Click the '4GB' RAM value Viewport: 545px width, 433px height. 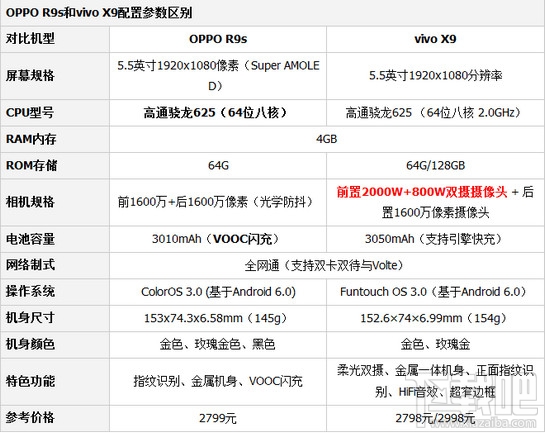click(327, 139)
